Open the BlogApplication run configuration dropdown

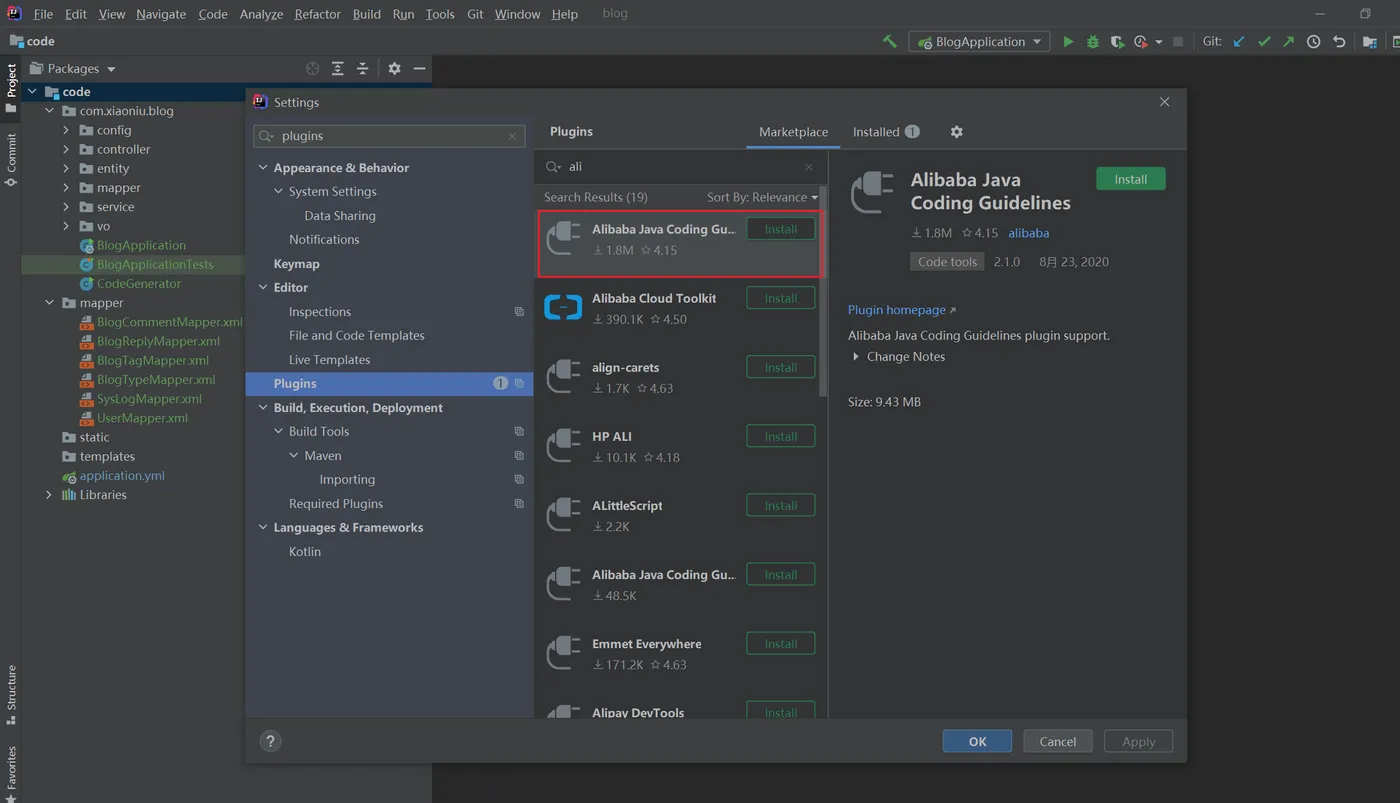(x=979, y=42)
